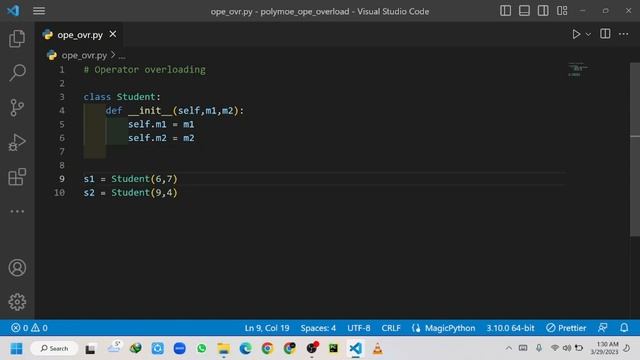This screenshot has height=360, width=640.
Task: Open the Extensions view
Action: click(17, 177)
